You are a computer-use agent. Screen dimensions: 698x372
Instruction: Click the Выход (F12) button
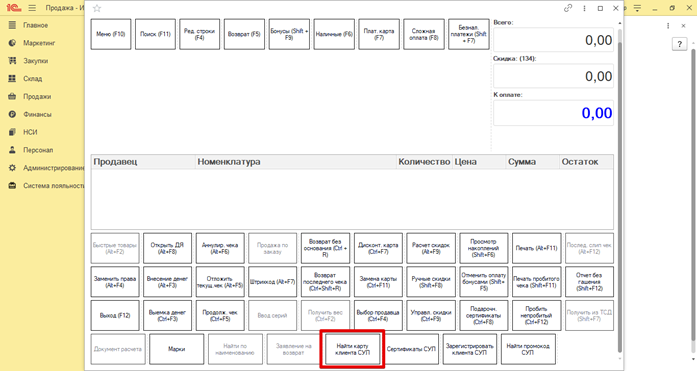pos(115,315)
